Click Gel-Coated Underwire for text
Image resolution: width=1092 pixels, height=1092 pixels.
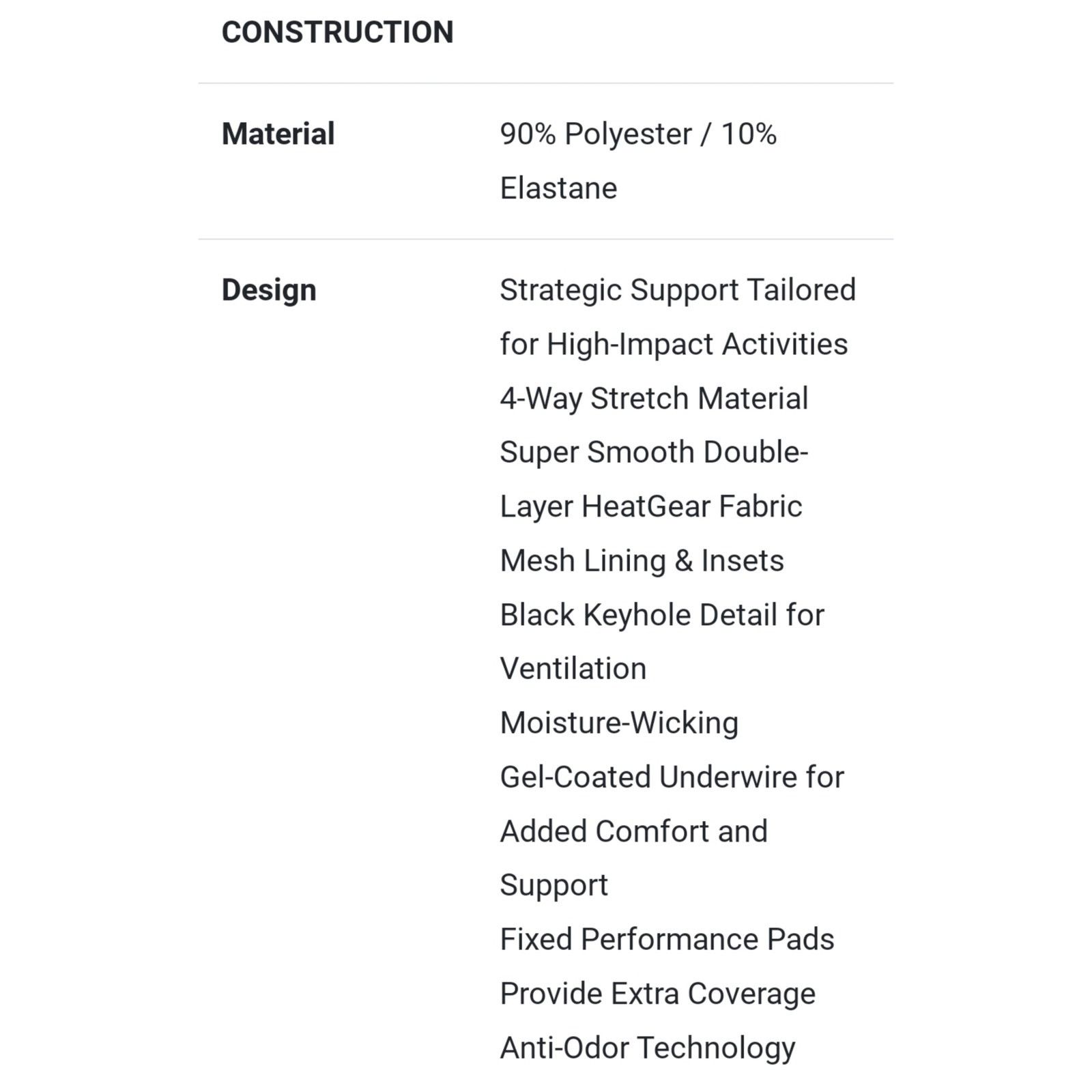(672, 777)
